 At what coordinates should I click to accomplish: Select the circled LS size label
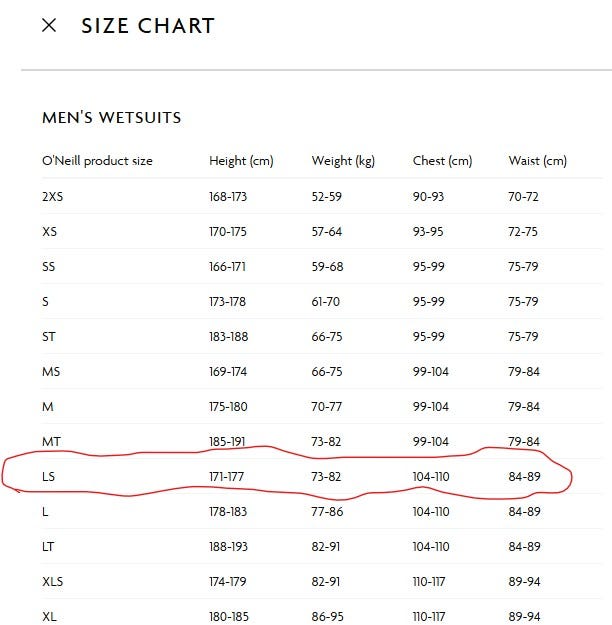point(48,477)
